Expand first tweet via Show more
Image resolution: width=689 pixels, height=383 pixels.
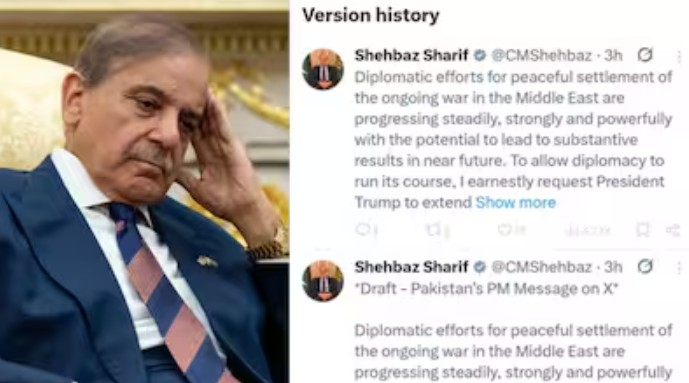[515, 202]
